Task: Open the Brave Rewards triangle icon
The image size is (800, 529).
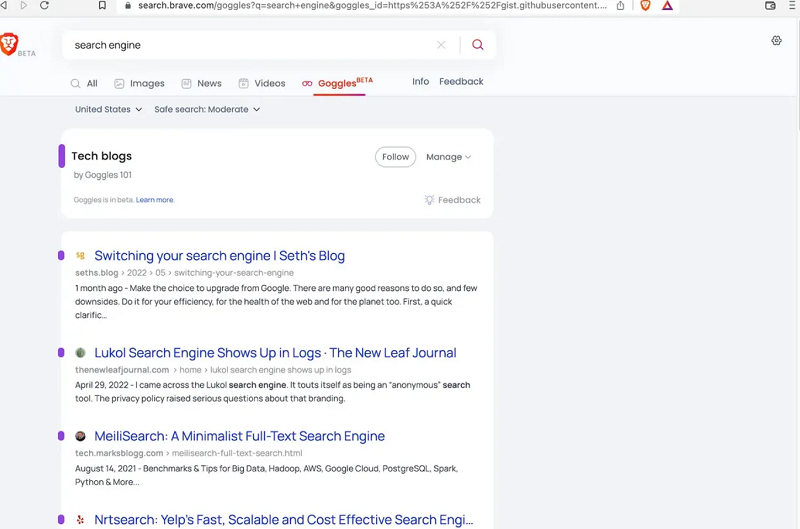Action: click(667, 6)
